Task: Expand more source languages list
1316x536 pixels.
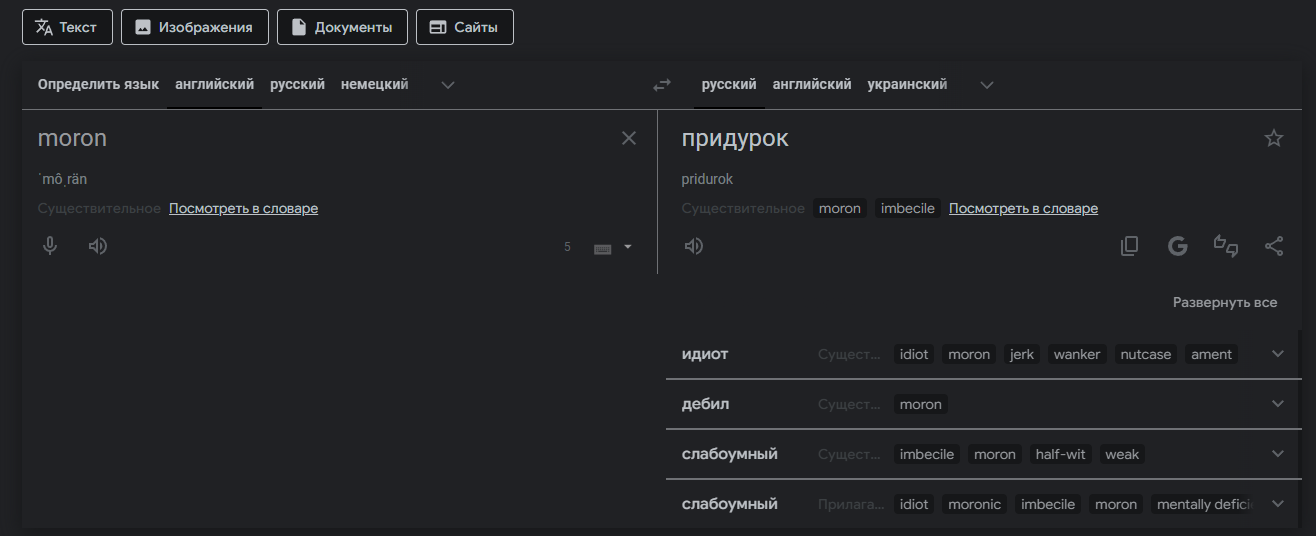Action: coord(448,85)
